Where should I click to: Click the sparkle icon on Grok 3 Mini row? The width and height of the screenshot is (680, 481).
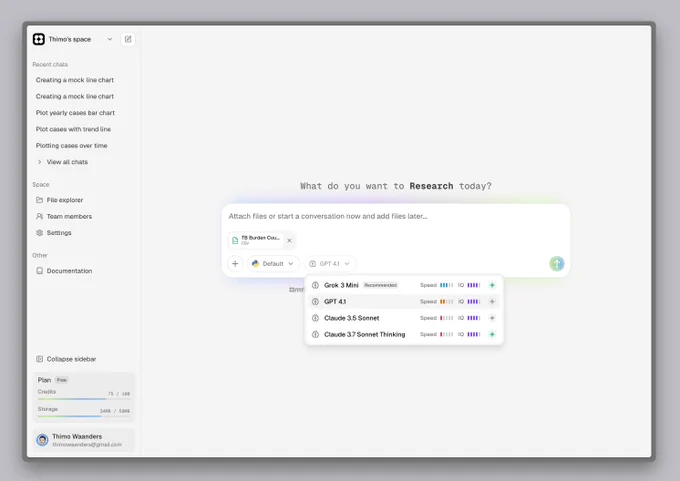pyautogui.click(x=492, y=285)
